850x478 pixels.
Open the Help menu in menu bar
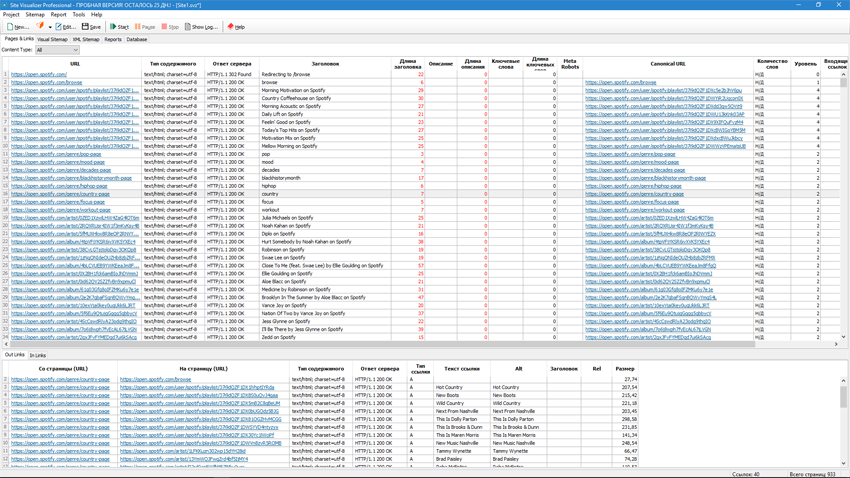pyautogui.click(x=96, y=15)
